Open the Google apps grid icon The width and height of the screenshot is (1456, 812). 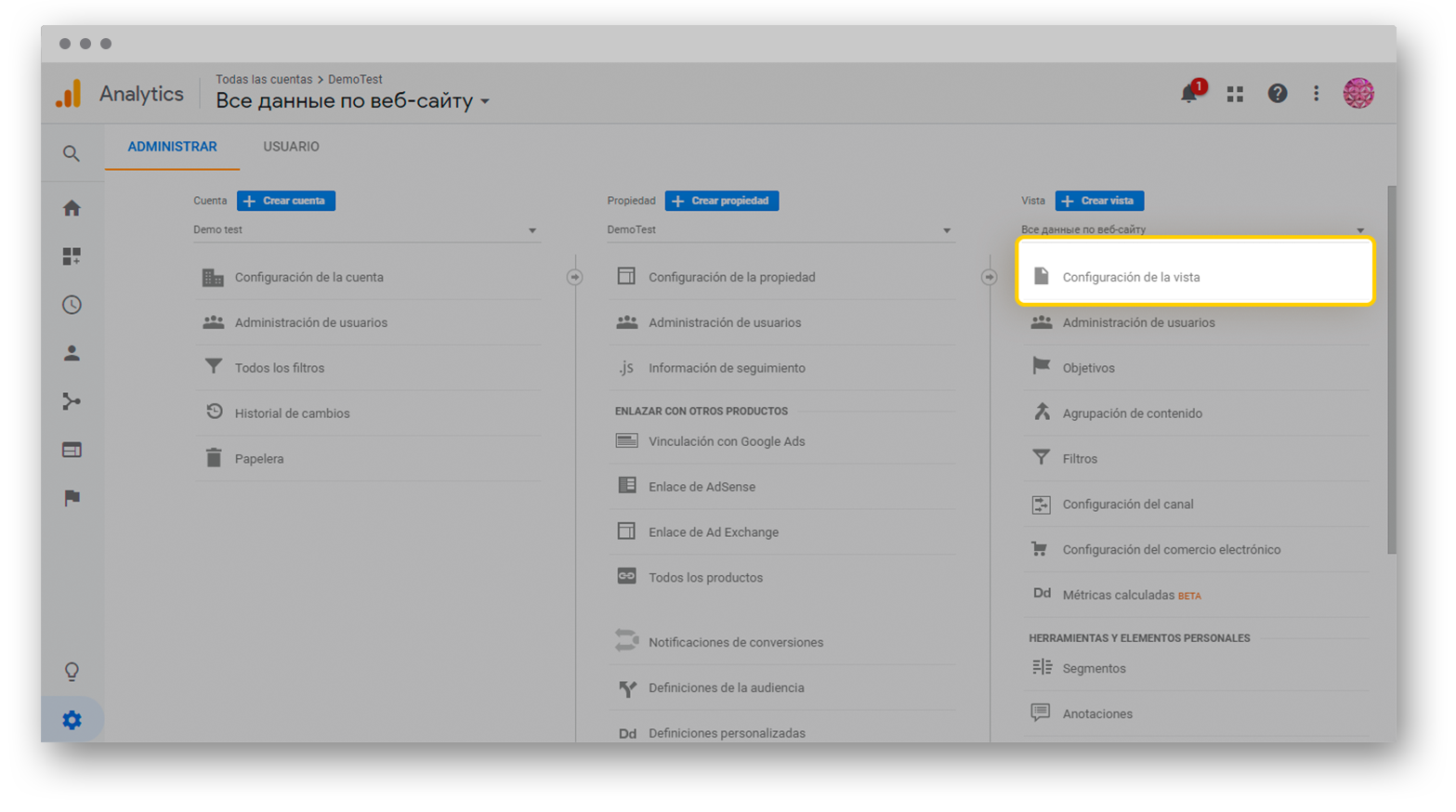1235,94
